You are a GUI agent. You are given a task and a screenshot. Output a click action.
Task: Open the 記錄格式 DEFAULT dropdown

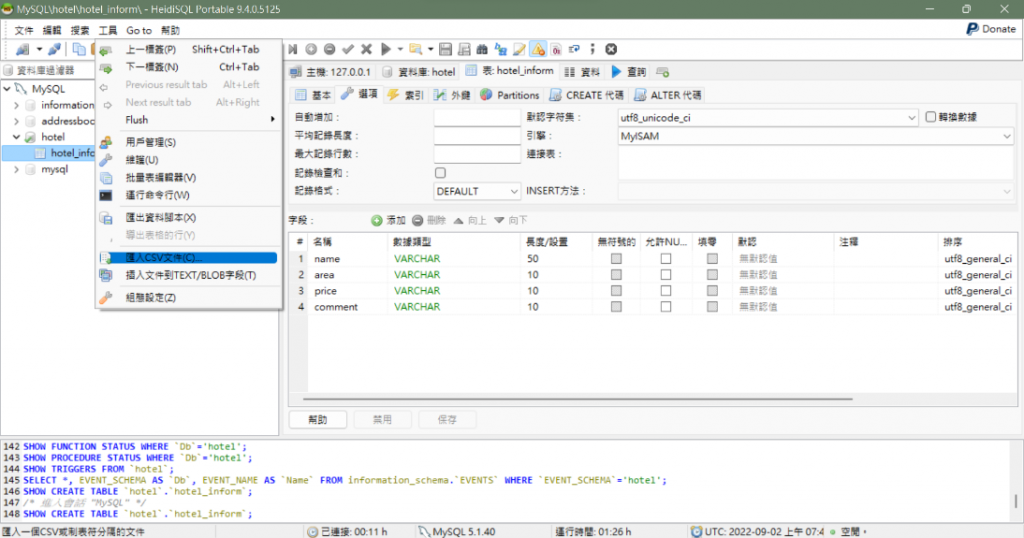pyautogui.click(x=477, y=191)
